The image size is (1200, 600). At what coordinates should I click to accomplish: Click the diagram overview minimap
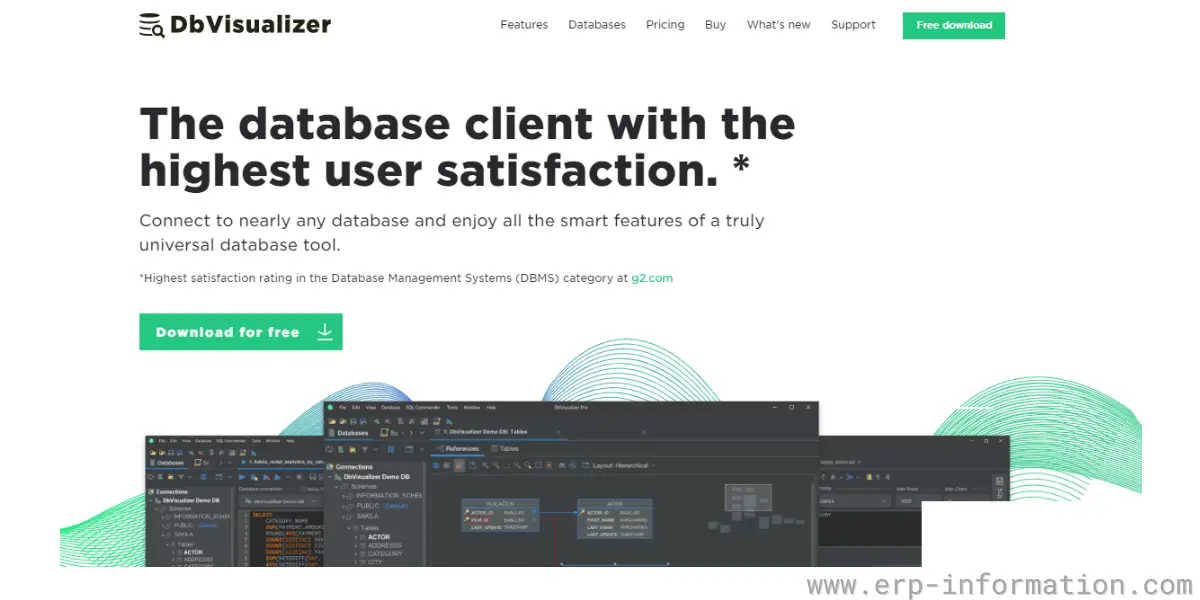pyautogui.click(x=750, y=497)
